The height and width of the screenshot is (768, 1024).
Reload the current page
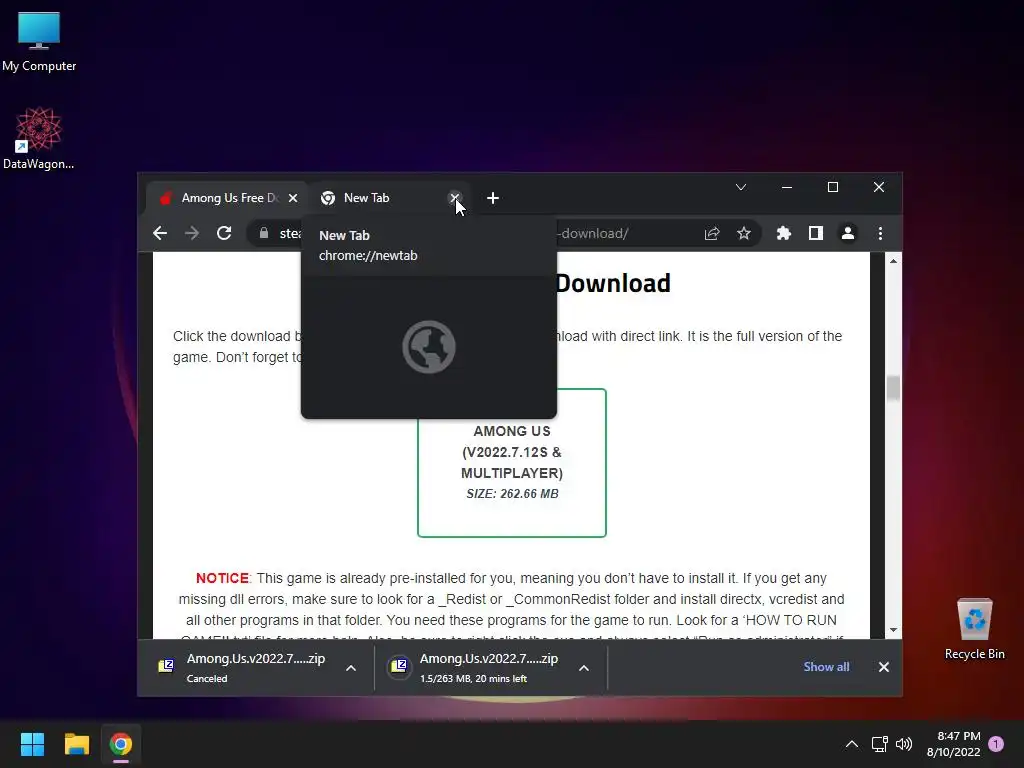(224, 233)
